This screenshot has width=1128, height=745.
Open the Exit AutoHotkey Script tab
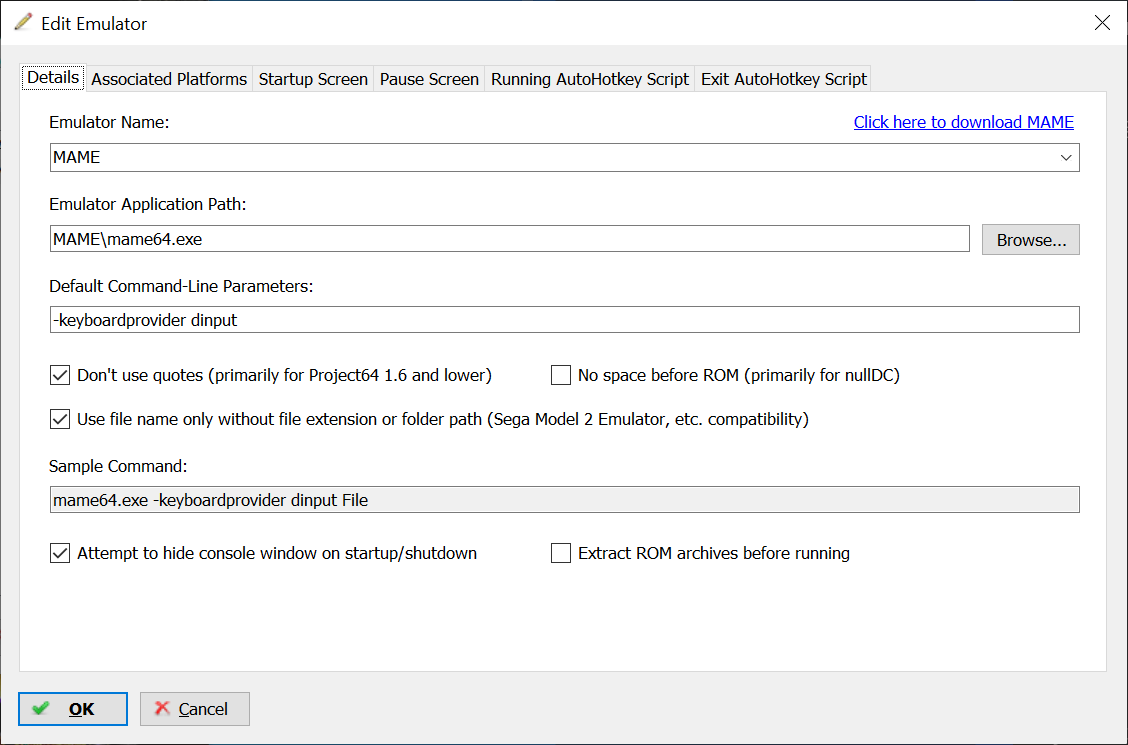[783, 79]
